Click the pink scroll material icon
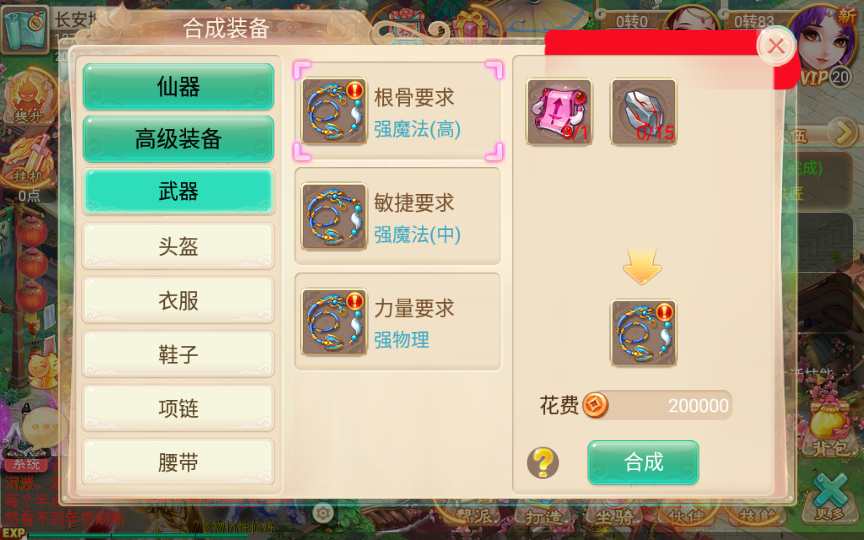Image resolution: width=864 pixels, height=540 pixels. point(559,112)
